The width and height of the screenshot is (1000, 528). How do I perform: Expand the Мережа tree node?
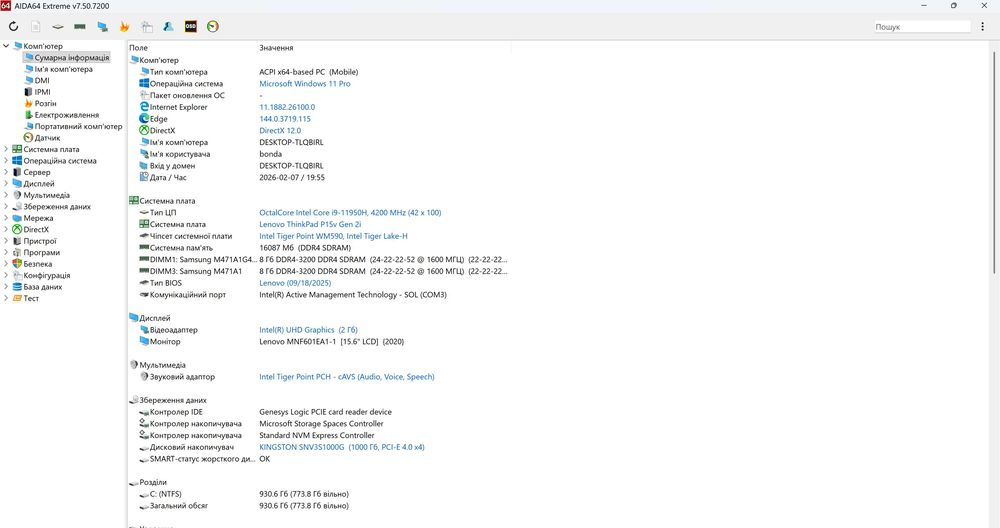pos(6,218)
